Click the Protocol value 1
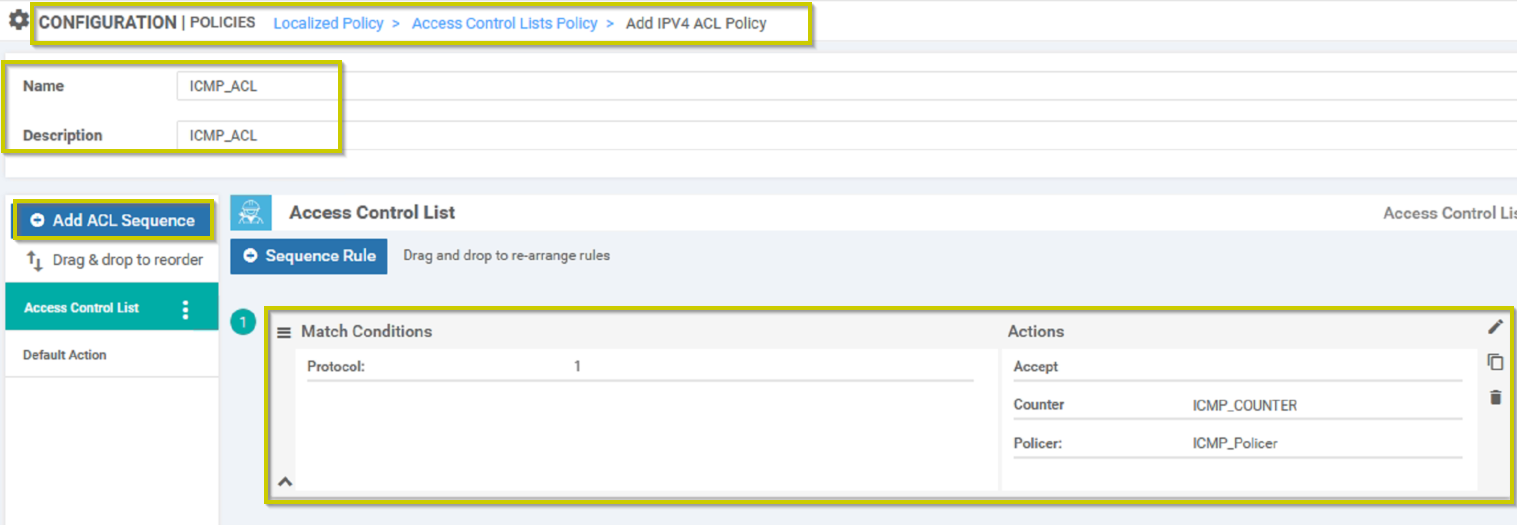 tap(577, 366)
